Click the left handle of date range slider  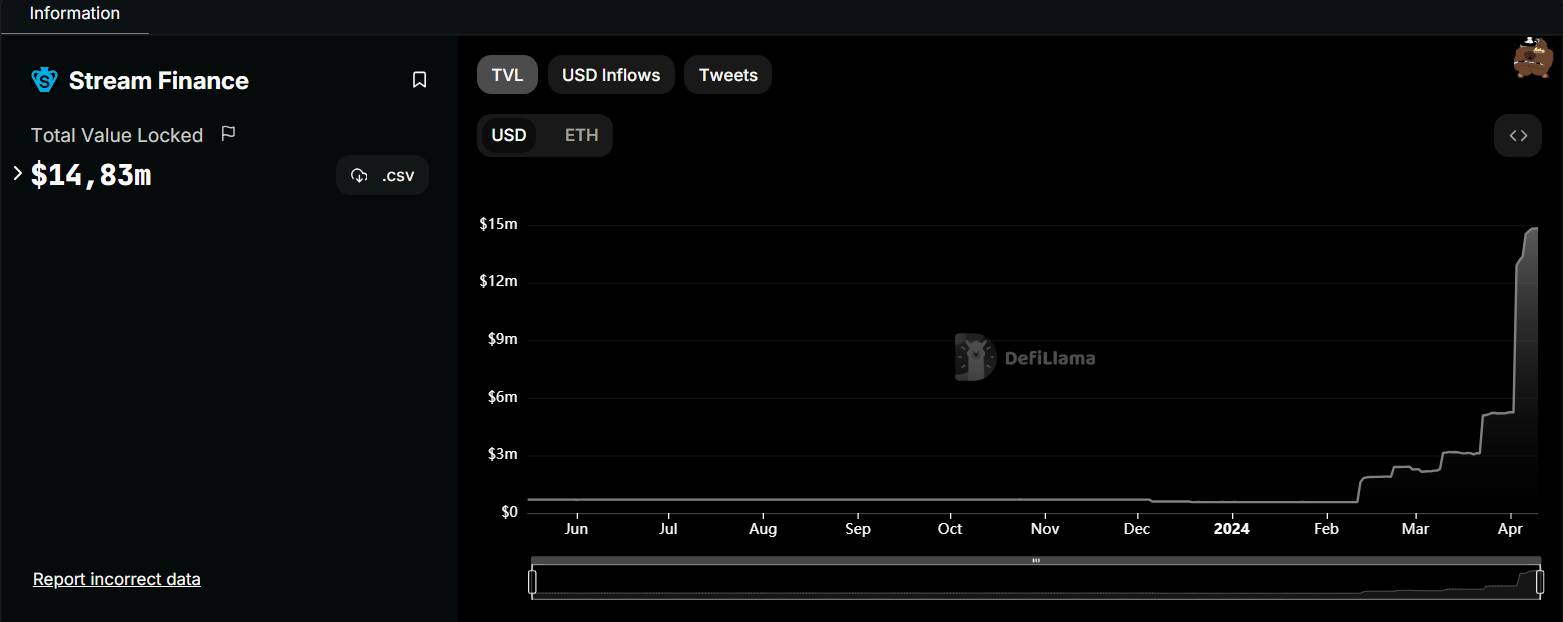[x=533, y=582]
